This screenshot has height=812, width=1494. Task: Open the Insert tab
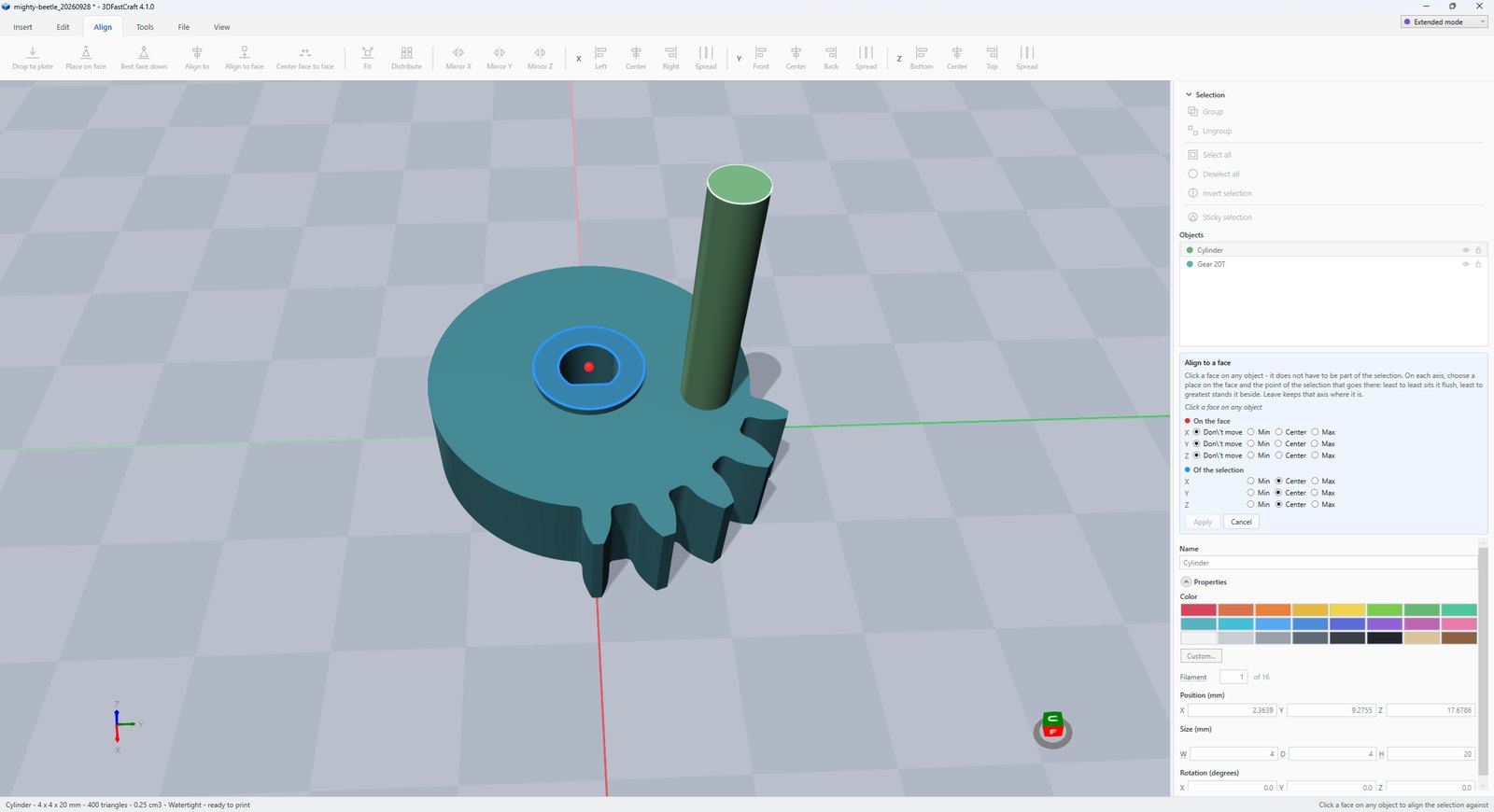pyautogui.click(x=23, y=27)
